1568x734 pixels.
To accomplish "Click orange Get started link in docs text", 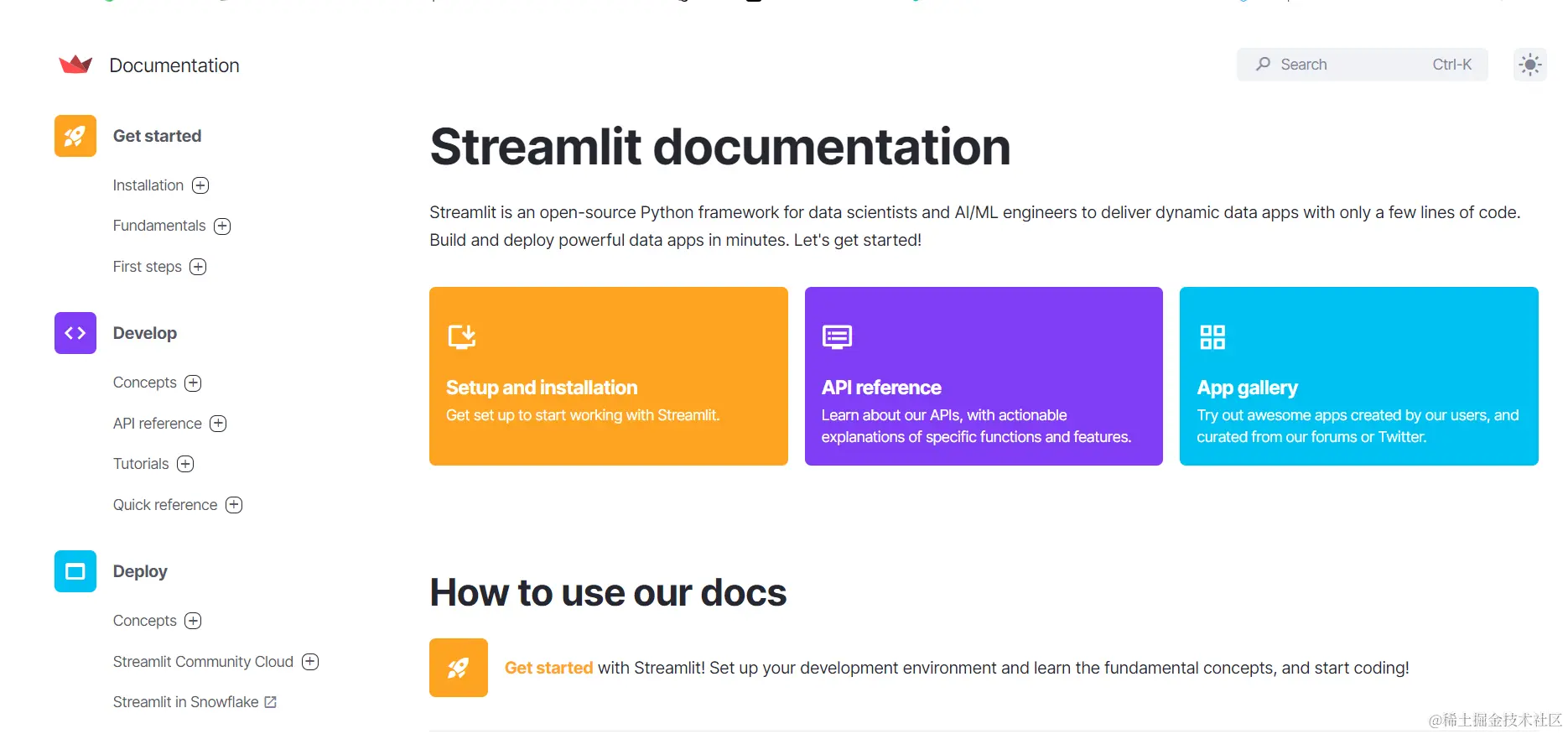I will [x=548, y=668].
